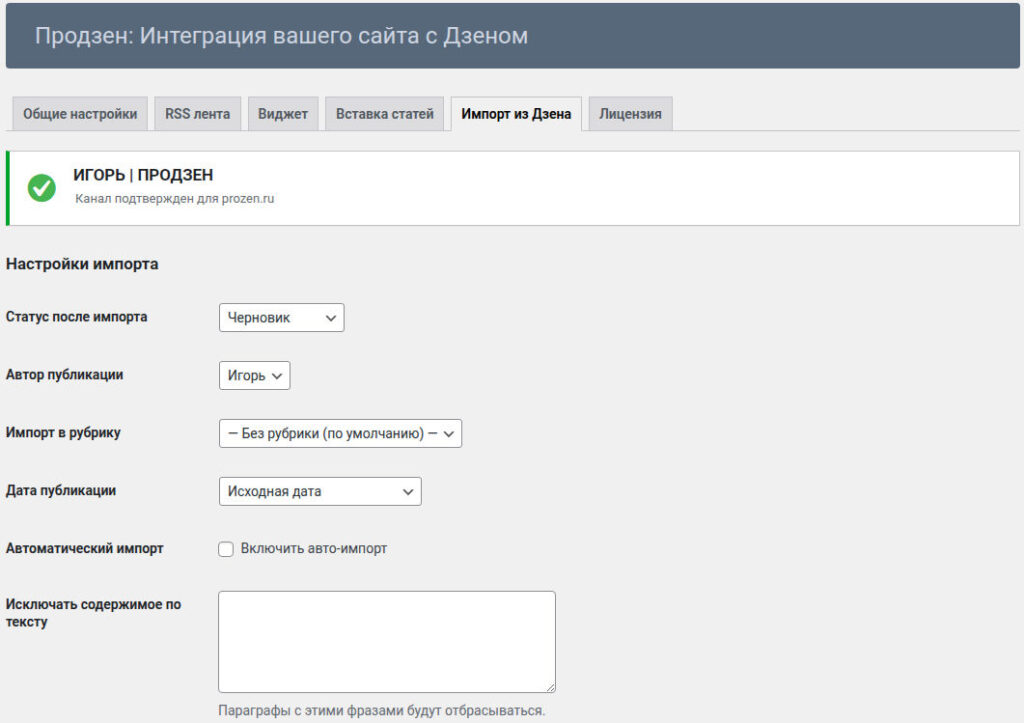
Task: Open the Лицензия tab
Action: [630, 114]
